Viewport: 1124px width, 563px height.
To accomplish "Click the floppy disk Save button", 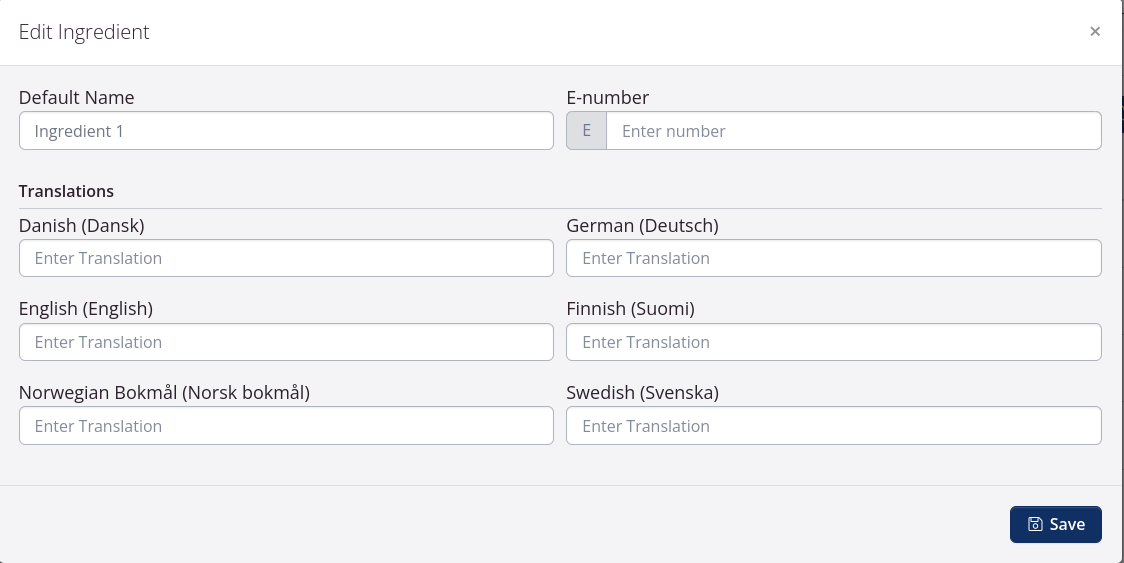I will click(1055, 524).
